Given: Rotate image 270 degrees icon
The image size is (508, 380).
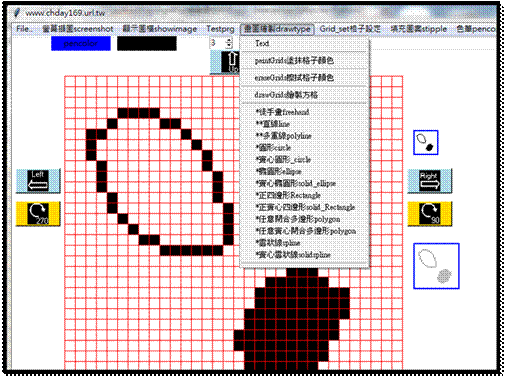Looking at the screenshot, I should [38, 214].
